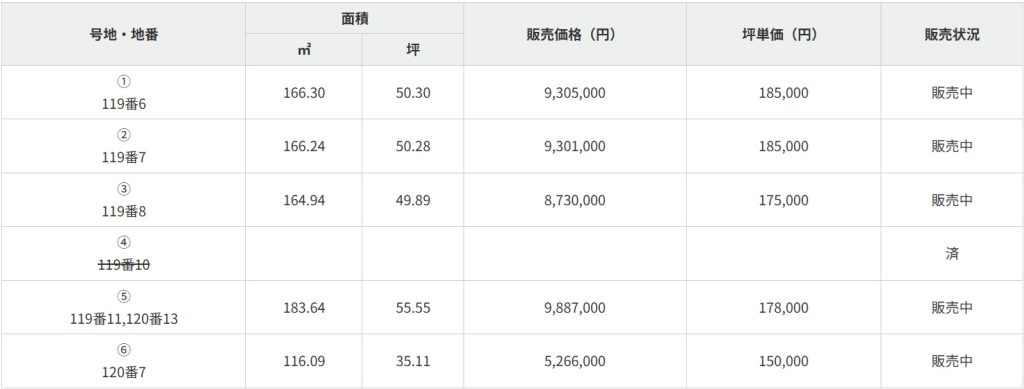Click 販売中 status in the 120番7 row
This screenshot has width=1024, height=389.
pyautogui.click(x=952, y=361)
